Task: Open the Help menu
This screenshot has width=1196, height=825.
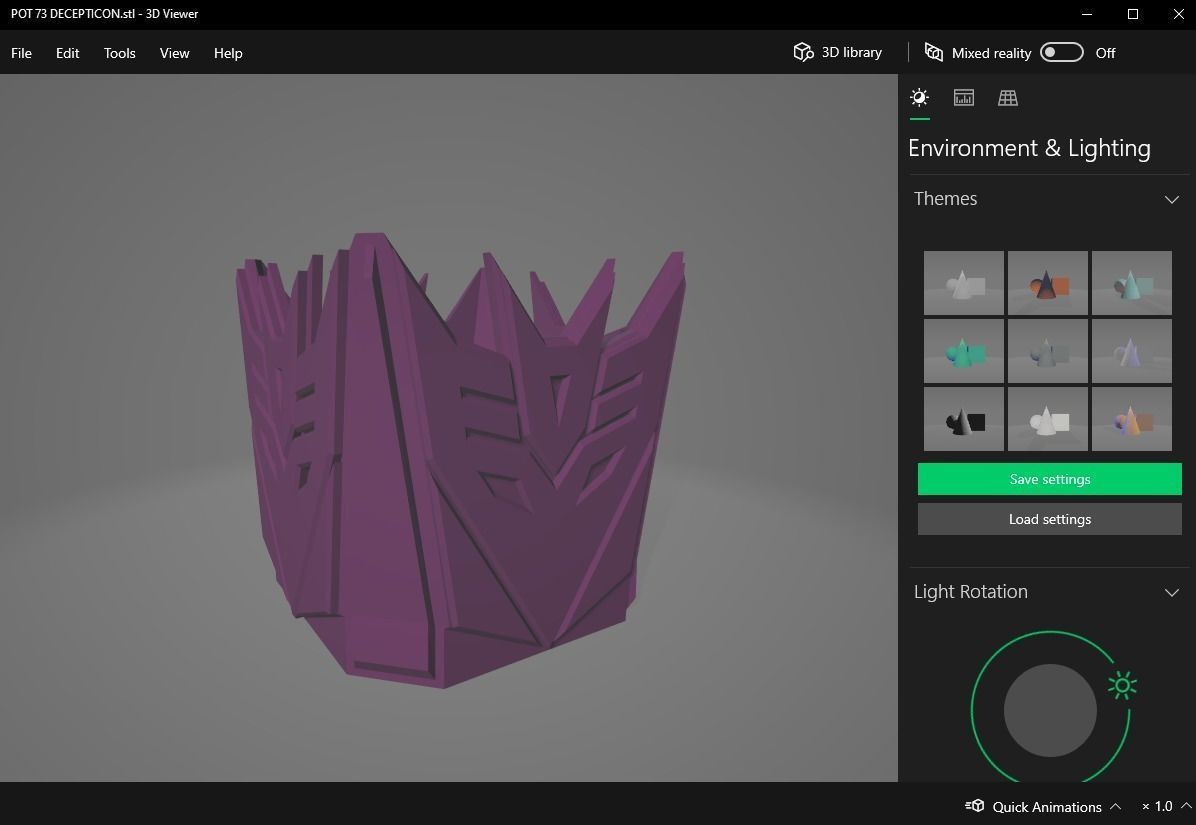Action: point(228,53)
